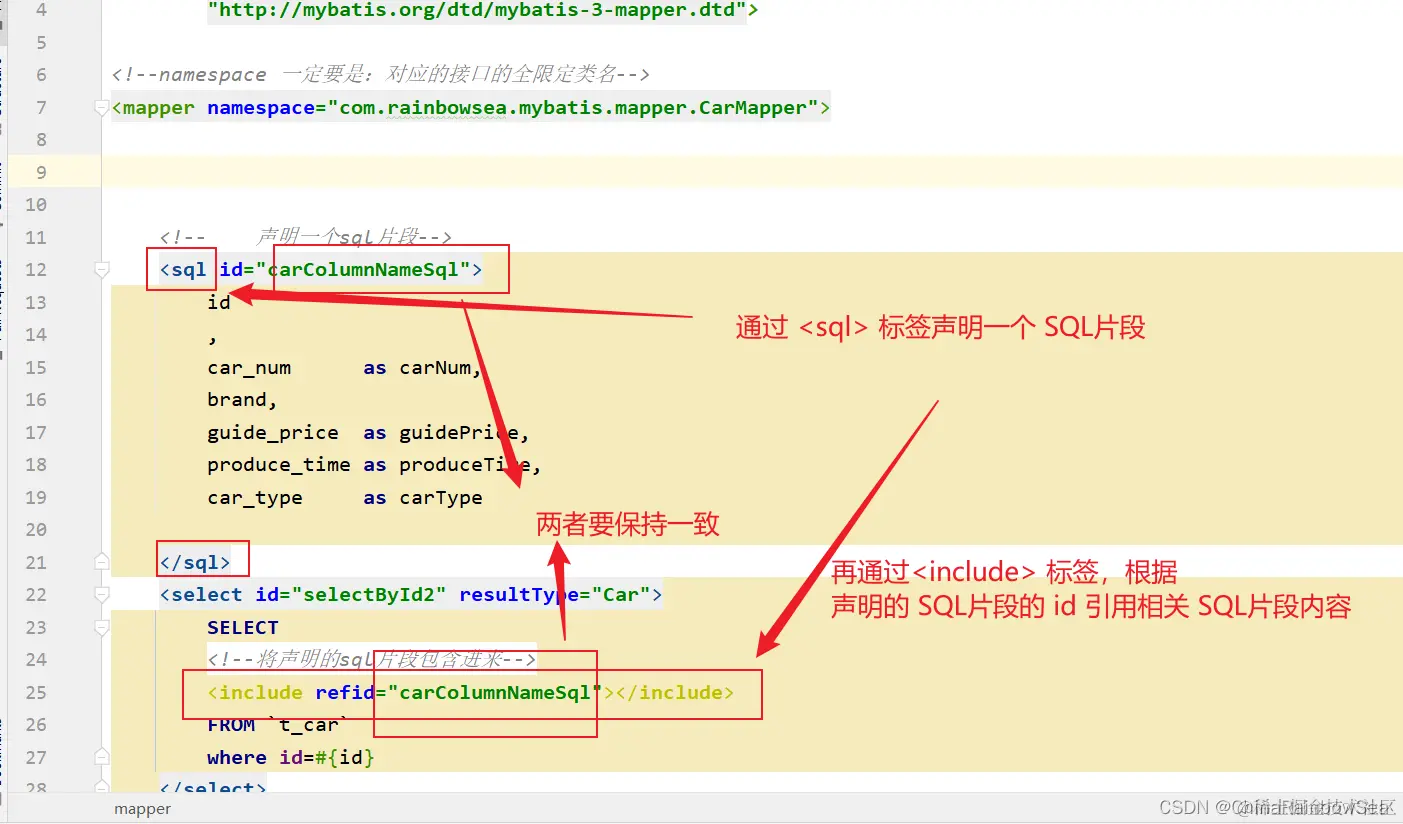Click the "Car" resultType value

621,595
